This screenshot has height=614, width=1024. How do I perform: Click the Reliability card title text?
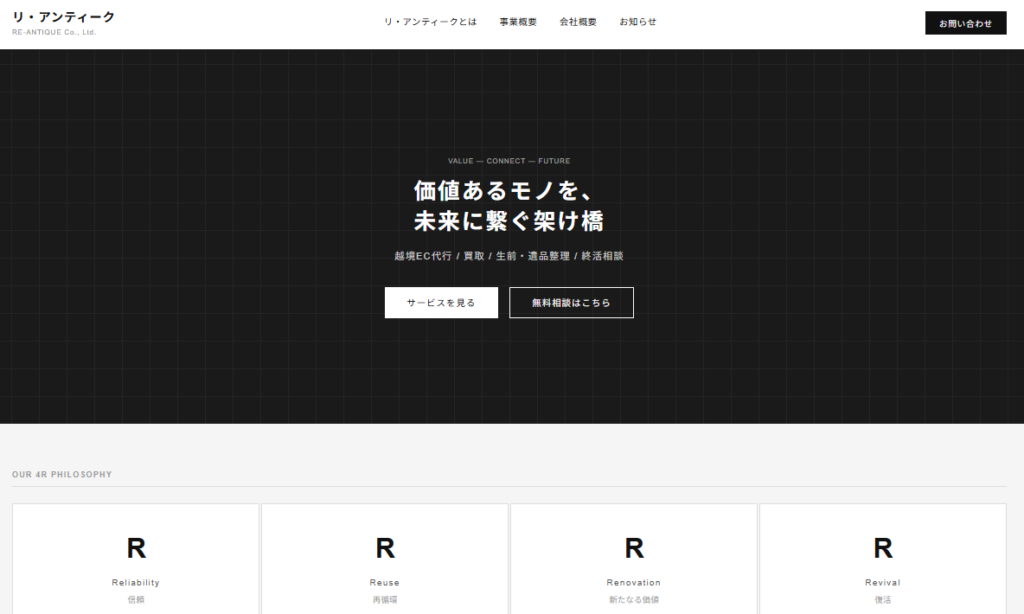point(136,582)
